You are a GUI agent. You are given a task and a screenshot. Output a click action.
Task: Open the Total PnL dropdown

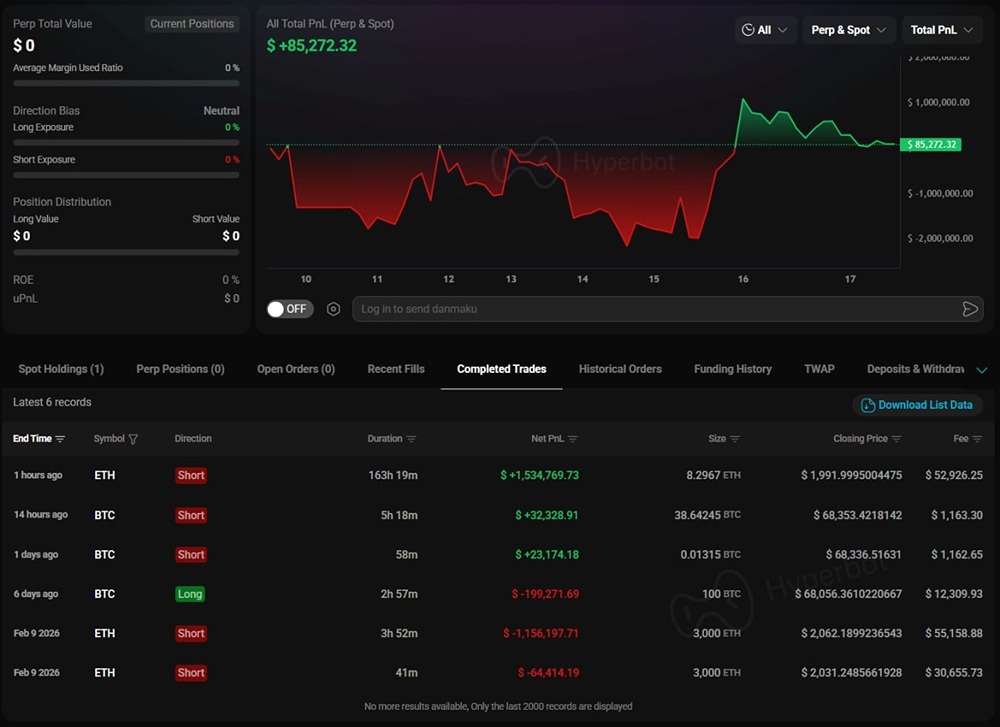coord(941,30)
